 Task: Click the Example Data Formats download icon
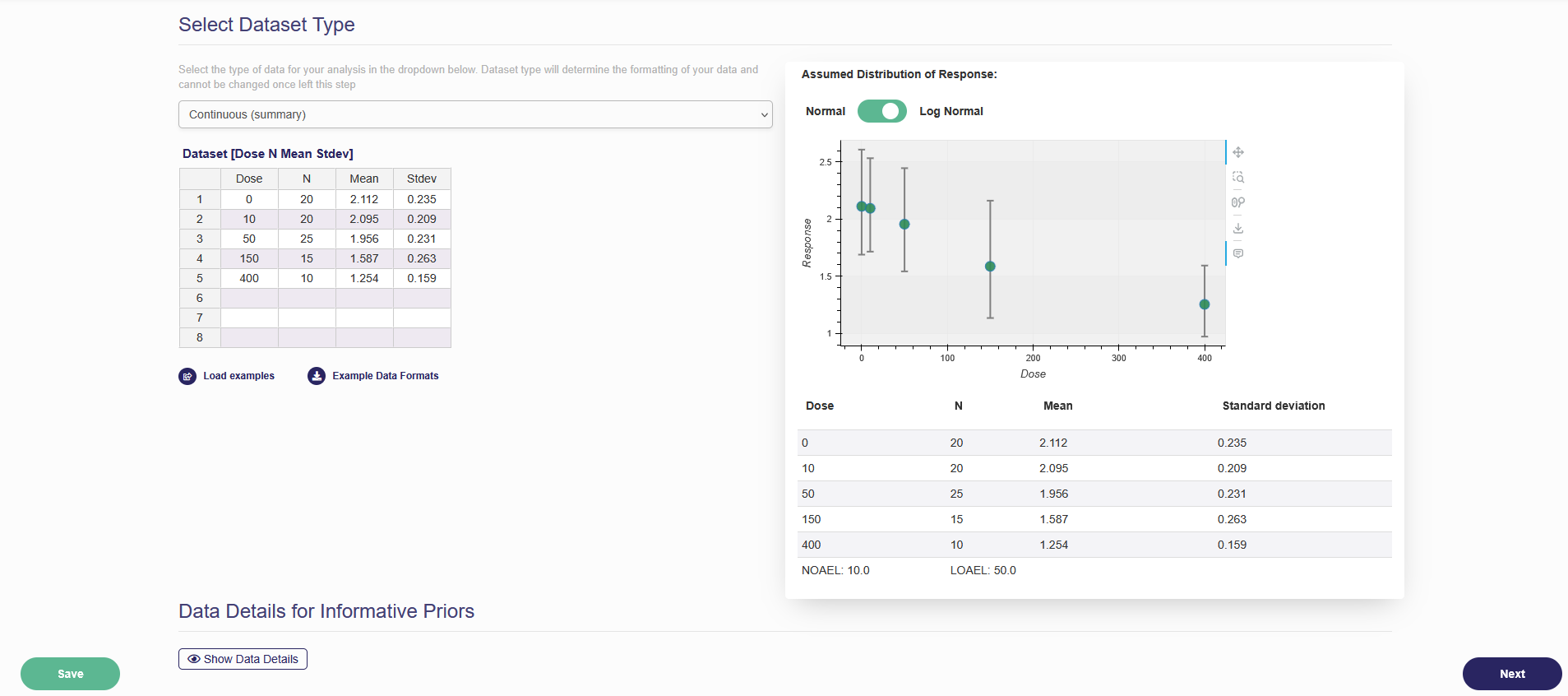coord(317,376)
